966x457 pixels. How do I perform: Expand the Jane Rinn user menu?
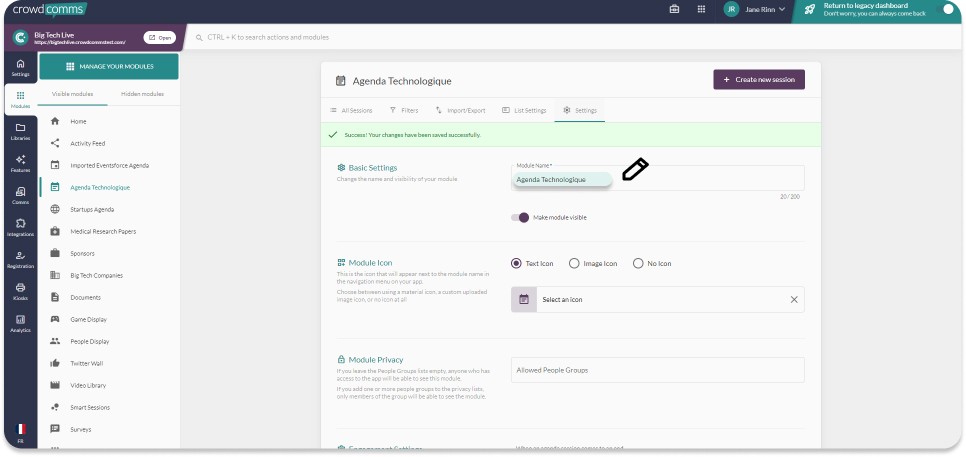click(x=755, y=9)
